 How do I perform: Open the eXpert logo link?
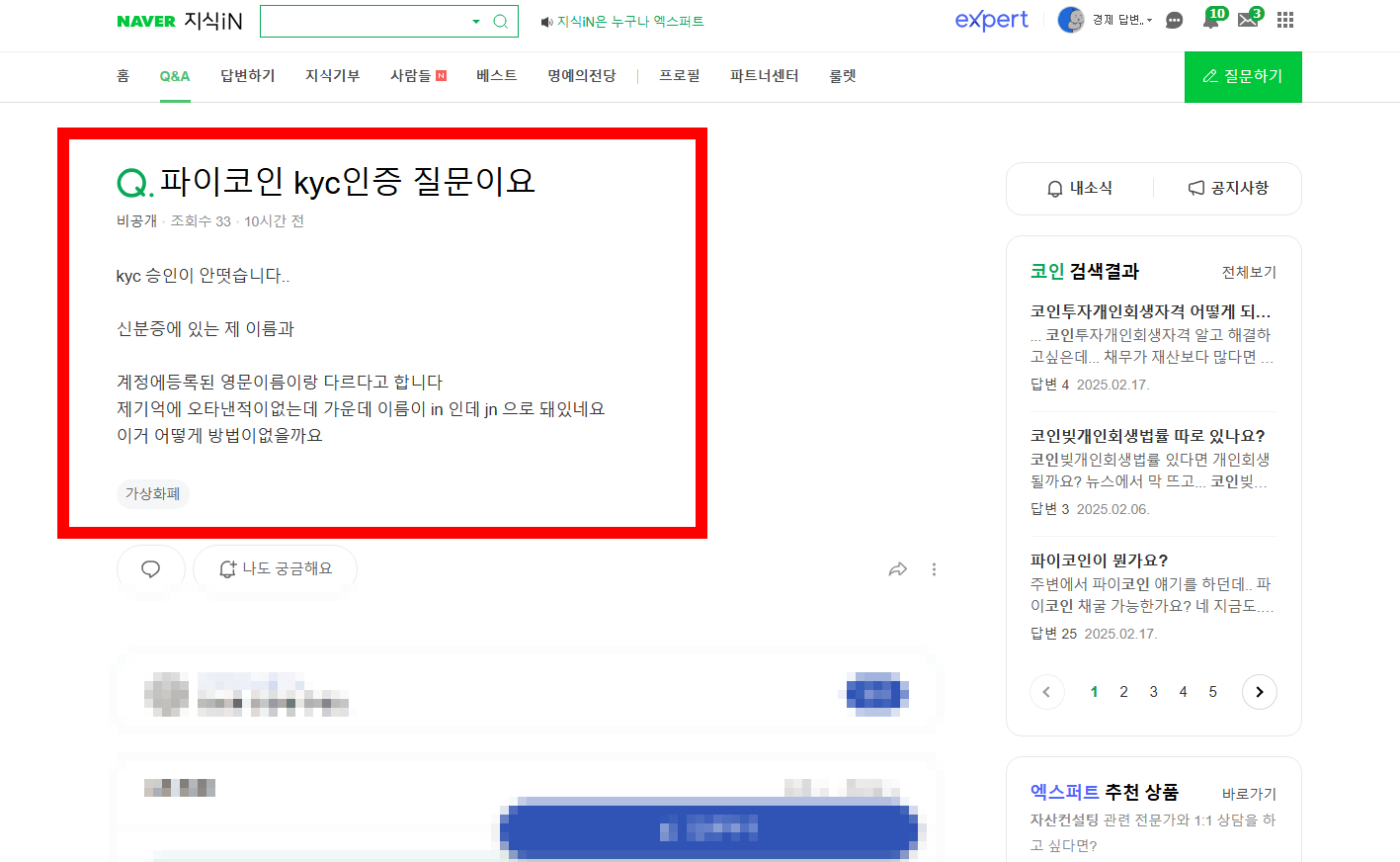(991, 20)
